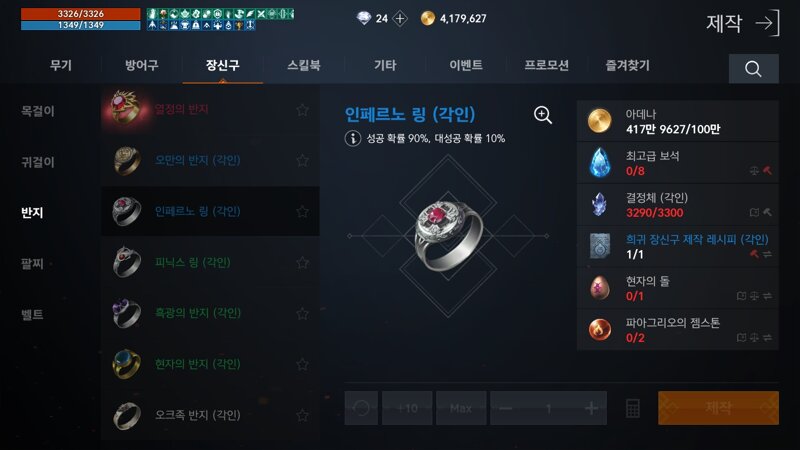Switch to the 스킬북 tab
This screenshot has height=450, width=800.
pos(304,65)
